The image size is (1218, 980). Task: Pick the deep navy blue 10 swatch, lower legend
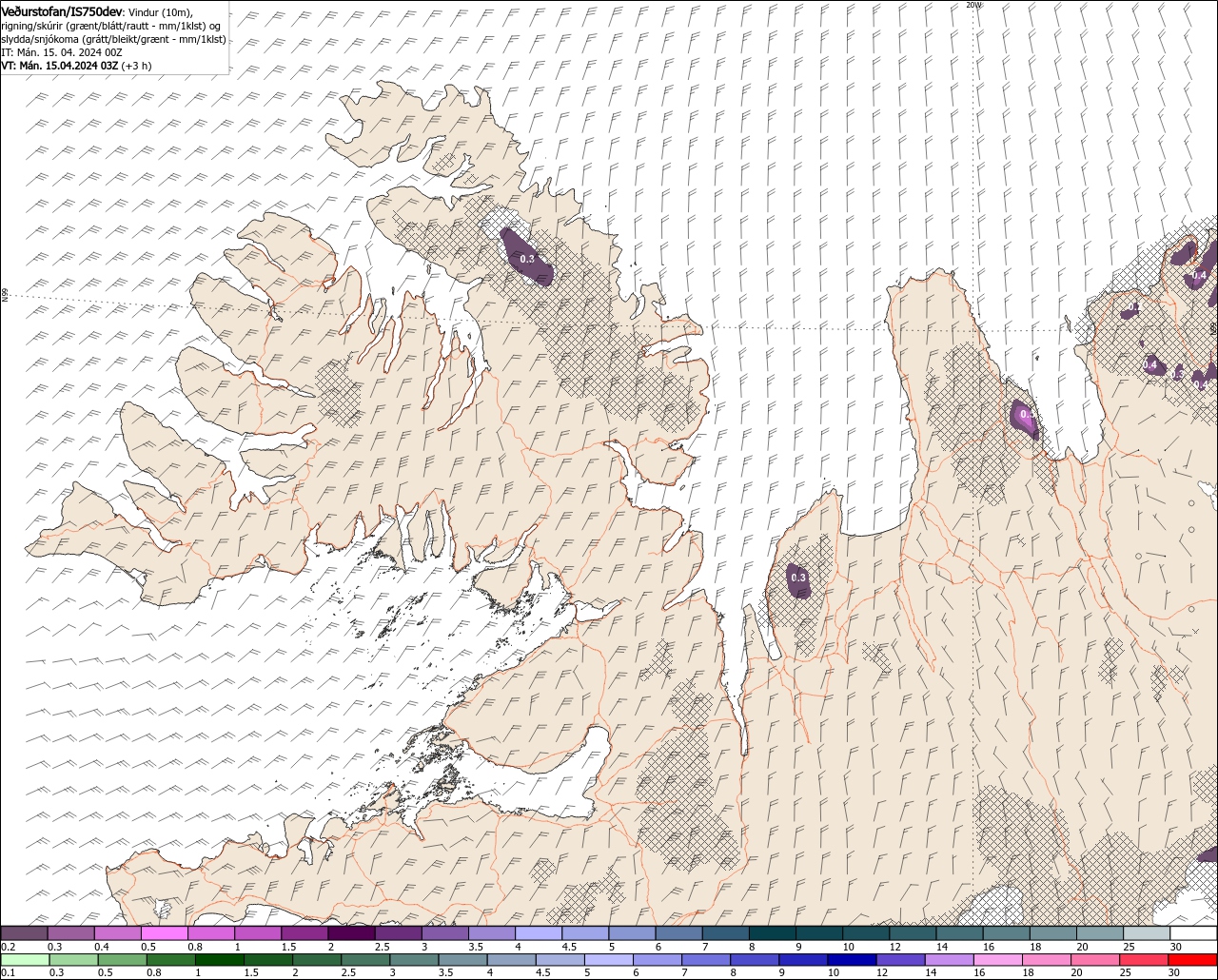pyautogui.click(x=853, y=959)
